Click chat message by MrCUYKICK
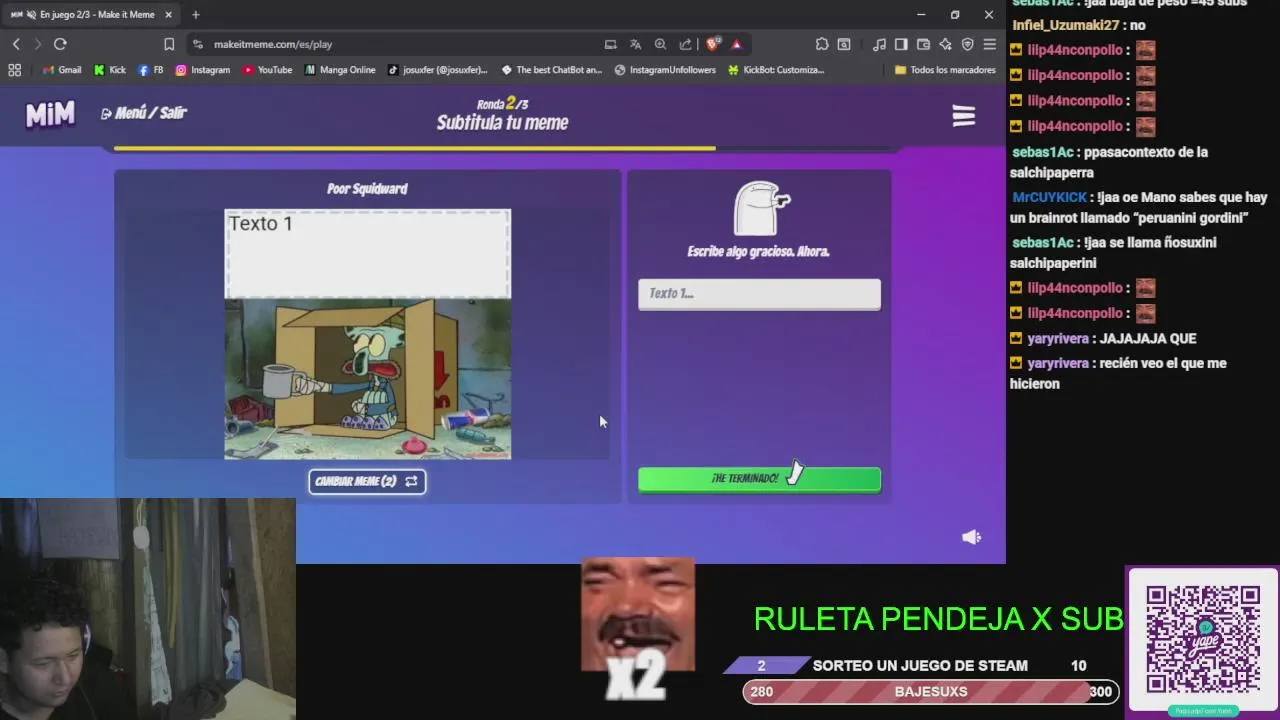Image resolution: width=1280 pixels, height=720 pixels. click(1139, 207)
